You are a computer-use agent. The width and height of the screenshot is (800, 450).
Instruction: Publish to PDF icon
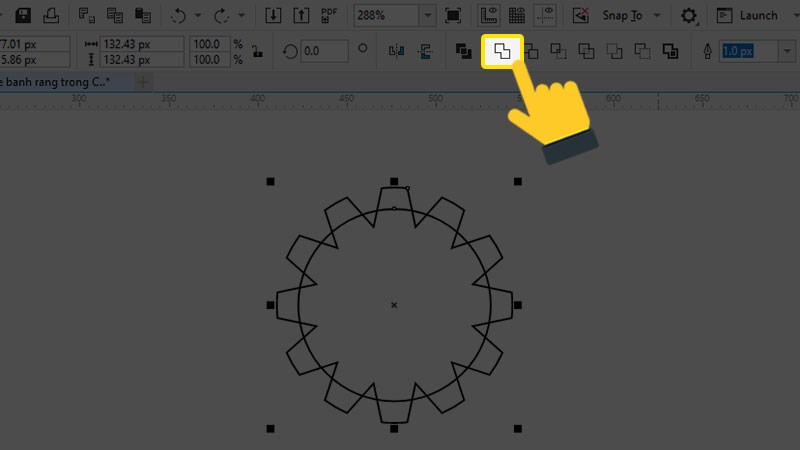point(328,15)
